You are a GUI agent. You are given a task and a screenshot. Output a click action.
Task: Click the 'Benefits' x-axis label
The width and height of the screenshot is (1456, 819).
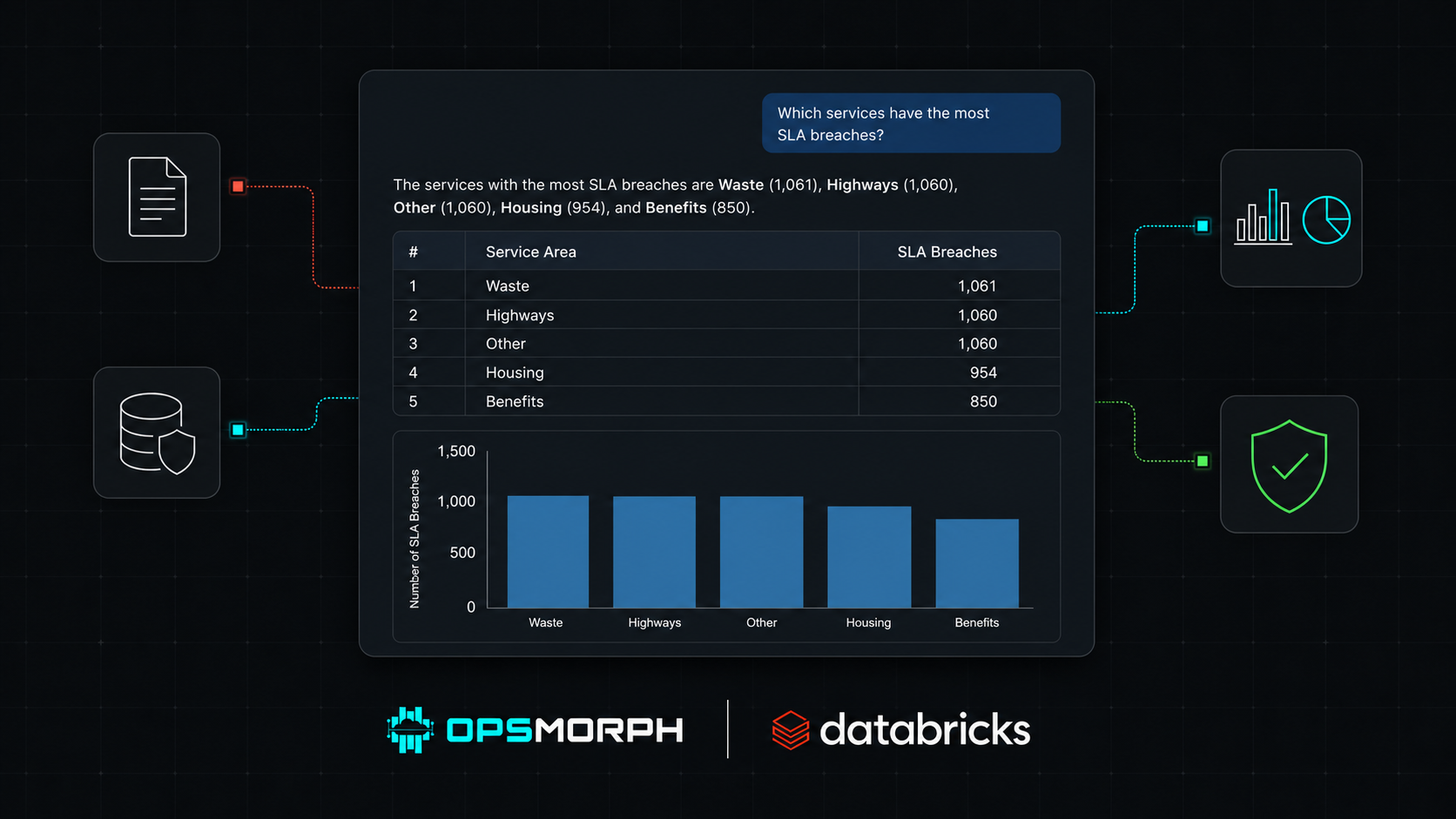click(977, 622)
